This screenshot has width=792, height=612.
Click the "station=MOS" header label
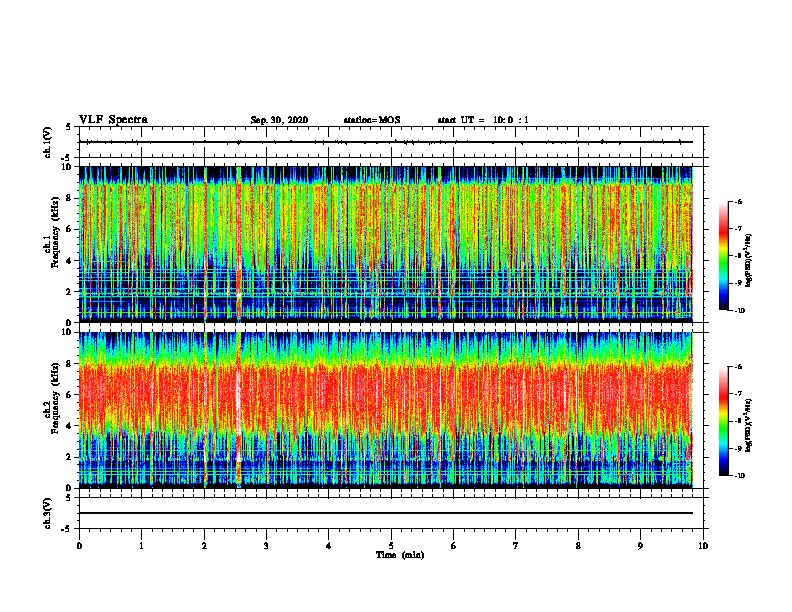pyautogui.click(x=372, y=120)
